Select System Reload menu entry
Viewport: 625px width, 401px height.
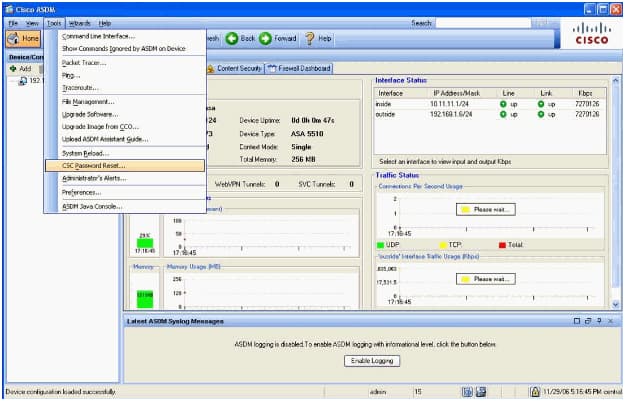125,153
